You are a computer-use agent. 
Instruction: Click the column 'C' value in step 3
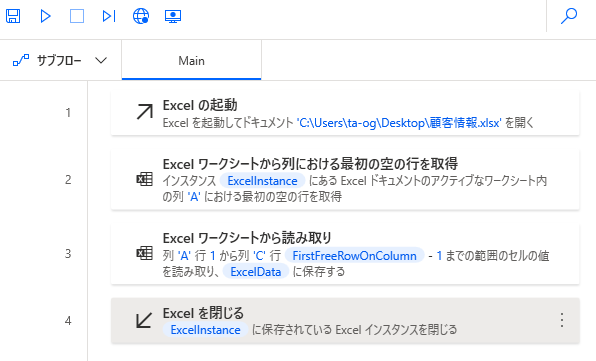pyautogui.click(x=260, y=255)
